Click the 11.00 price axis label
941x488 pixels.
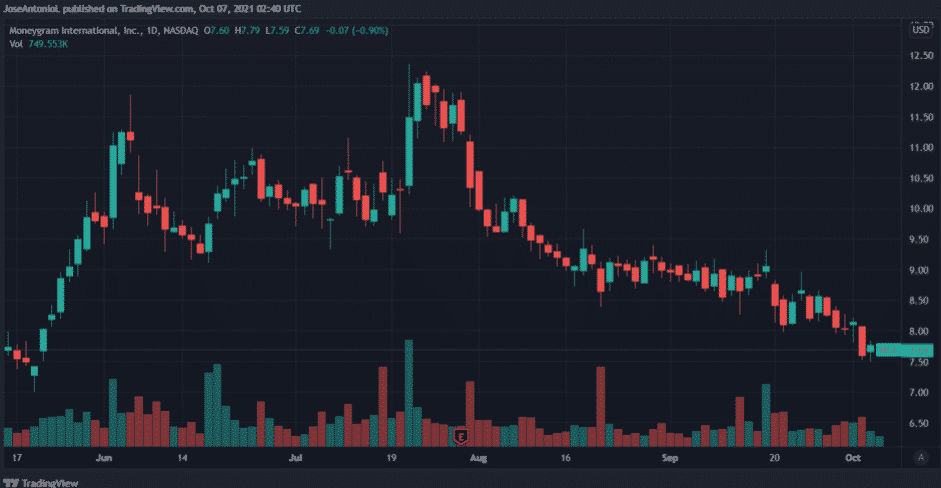click(x=921, y=148)
